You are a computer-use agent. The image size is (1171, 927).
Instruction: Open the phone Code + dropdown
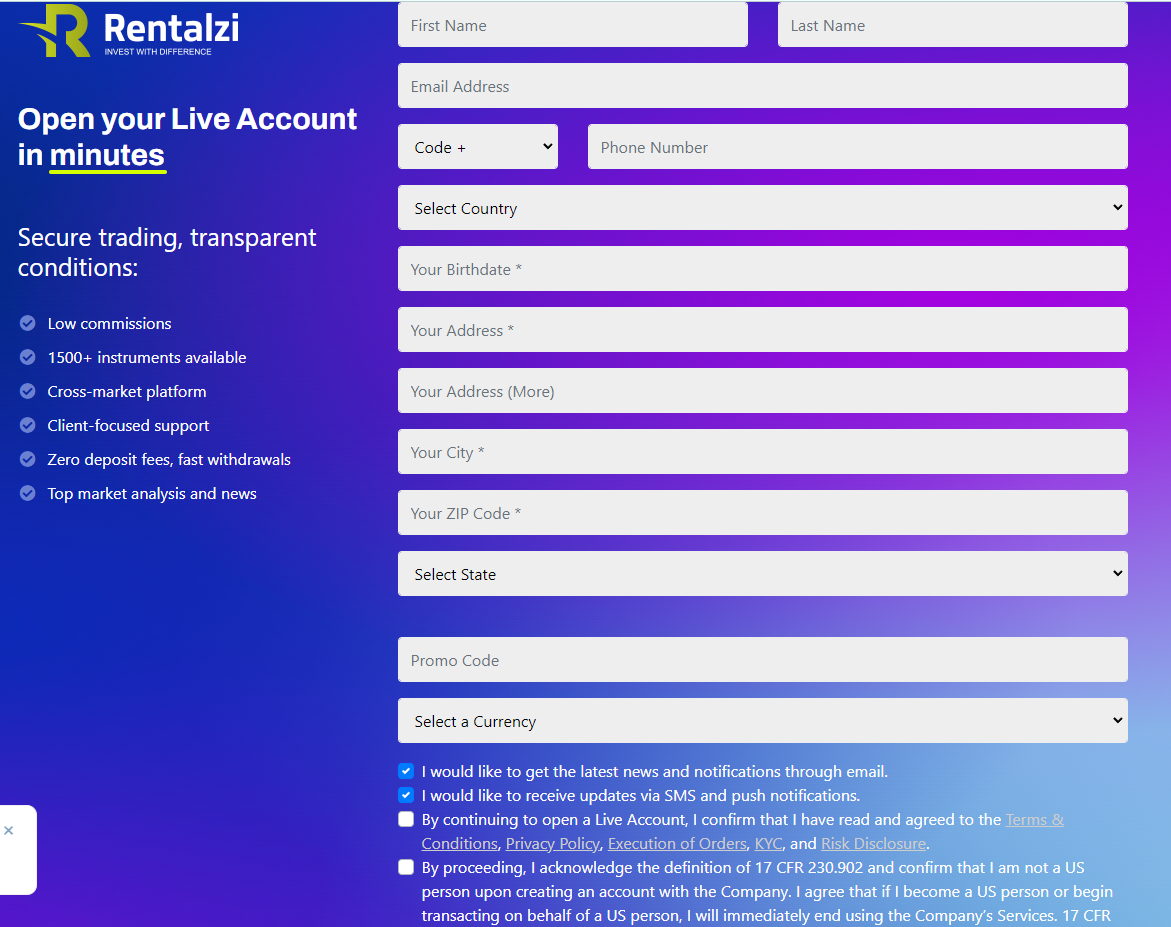(x=478, y=147)
